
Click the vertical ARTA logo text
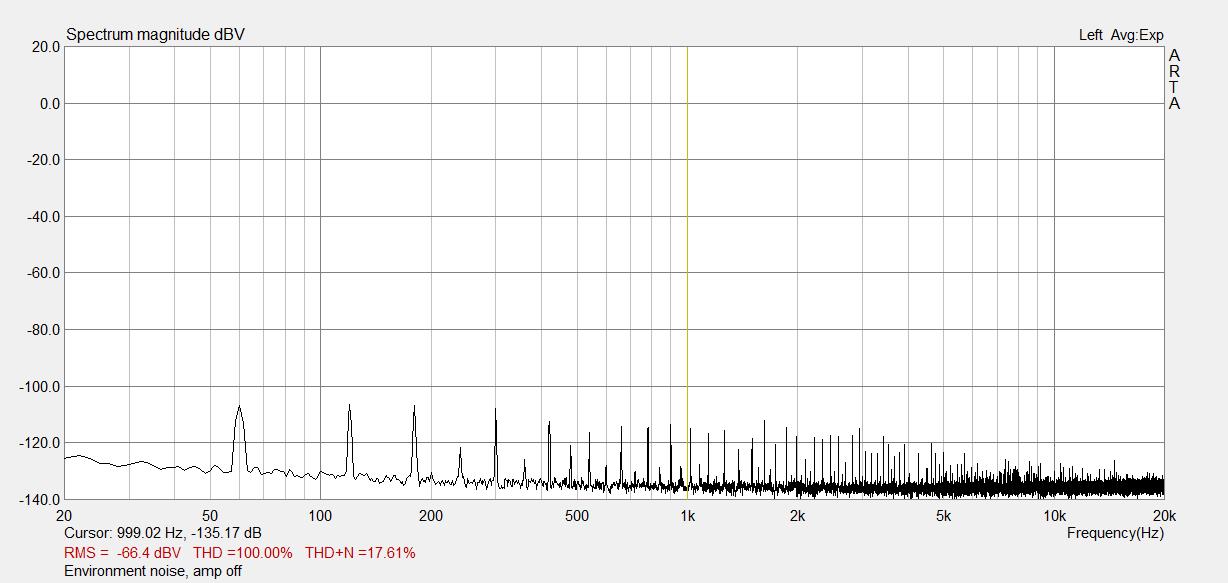coord(1174,79)
